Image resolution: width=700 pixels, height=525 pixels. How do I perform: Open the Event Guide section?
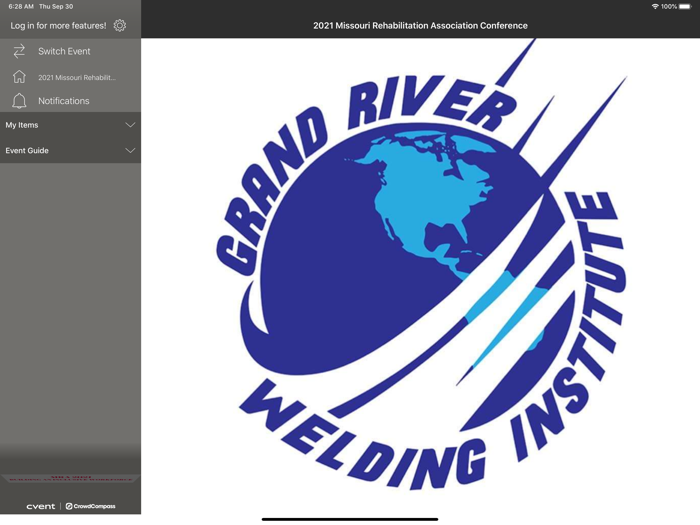tap(71, 150)
